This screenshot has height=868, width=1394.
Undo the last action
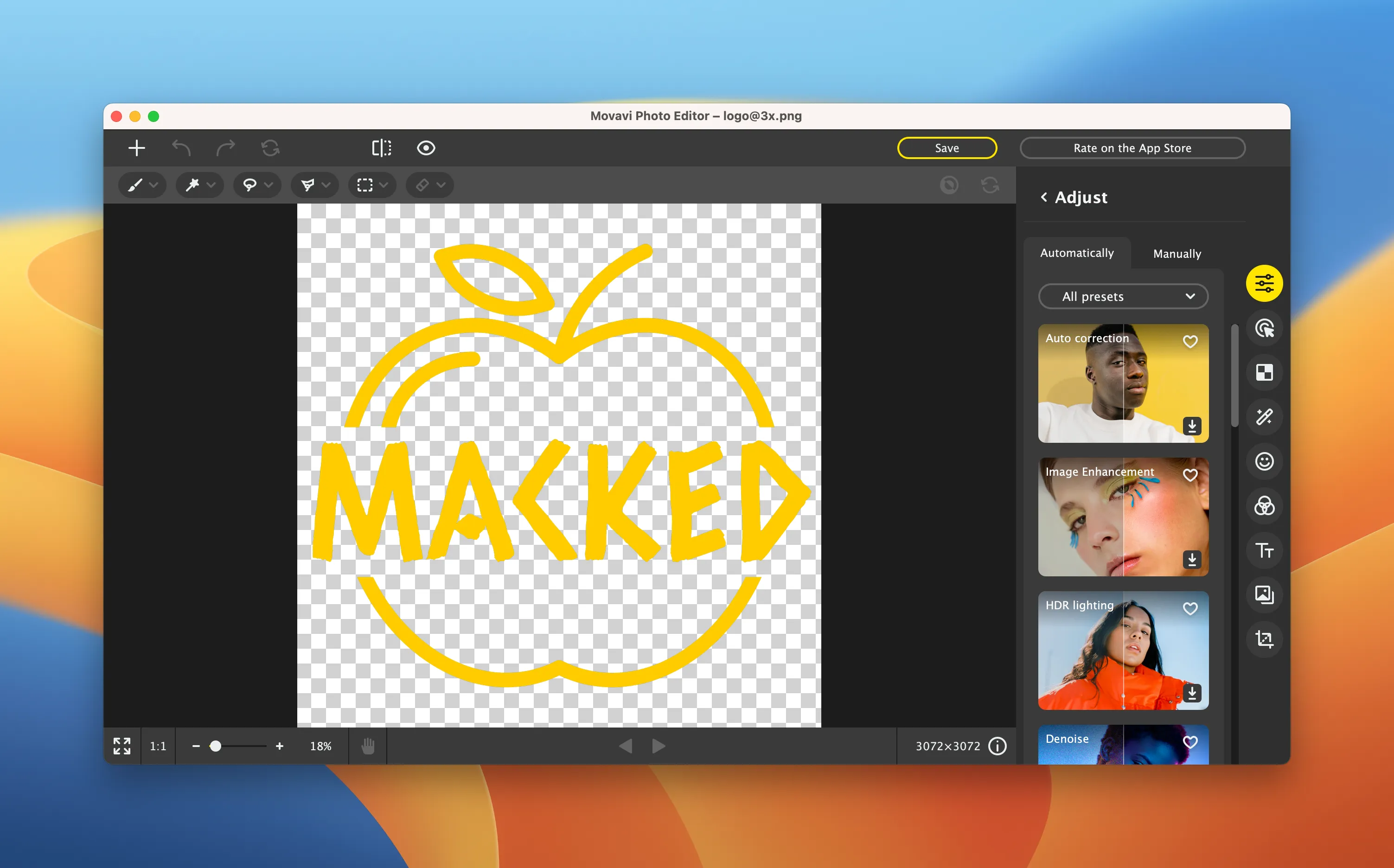181,148
